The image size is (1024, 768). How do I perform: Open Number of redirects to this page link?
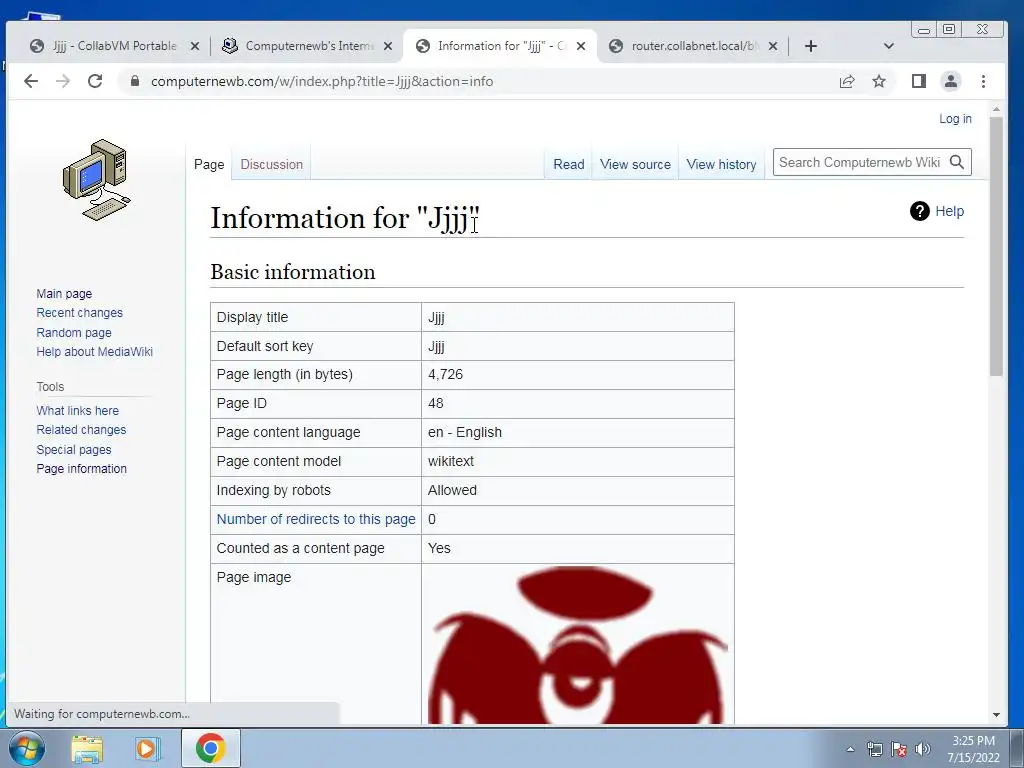pyautogui.click(x=316, y=519)
